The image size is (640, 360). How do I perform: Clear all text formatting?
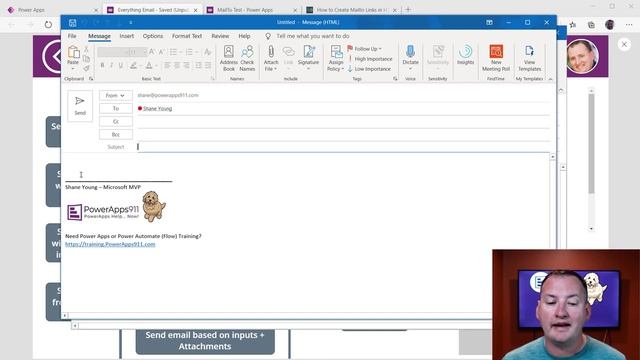click(208, 52)
